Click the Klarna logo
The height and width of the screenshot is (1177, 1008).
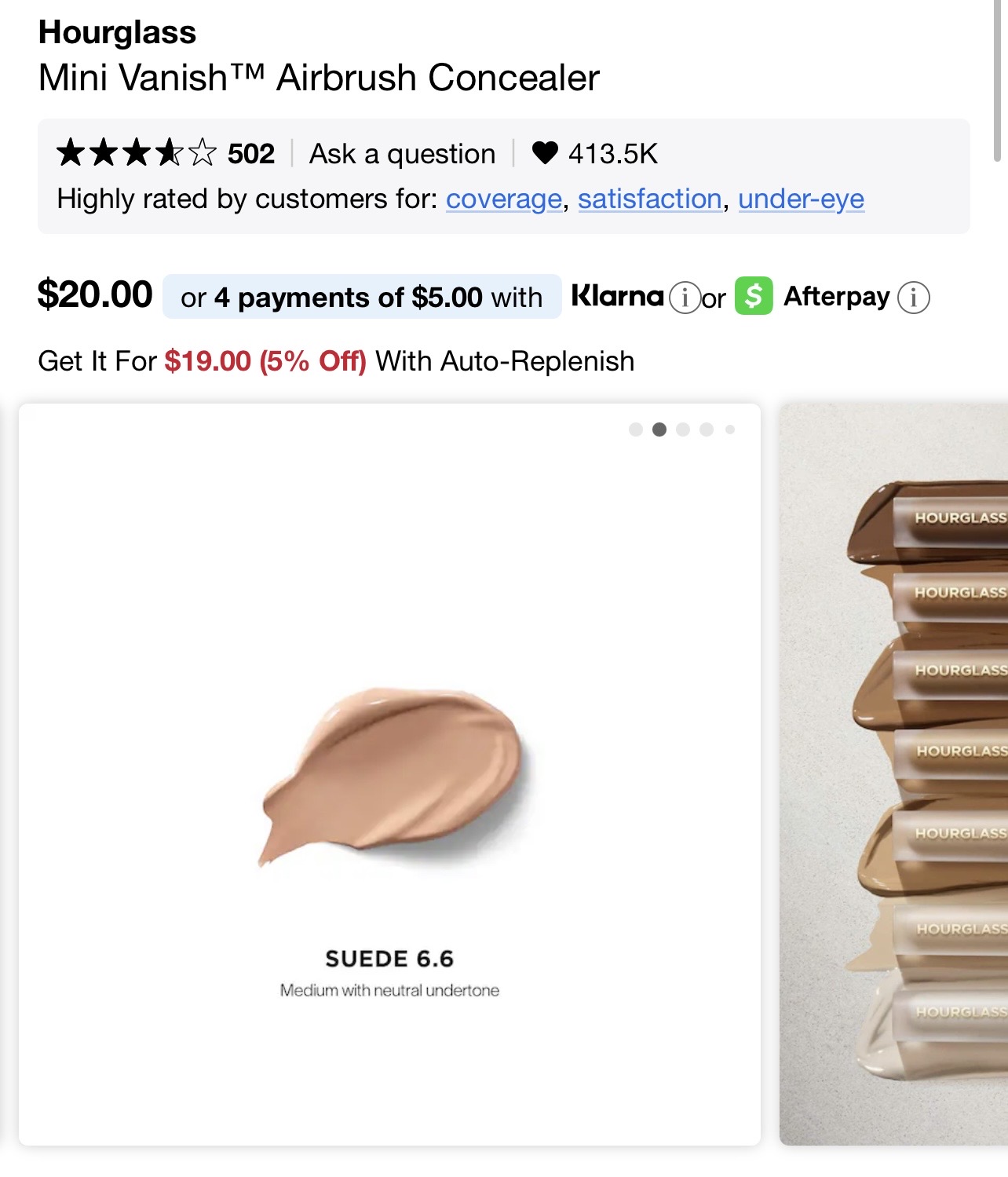[617, 296]
